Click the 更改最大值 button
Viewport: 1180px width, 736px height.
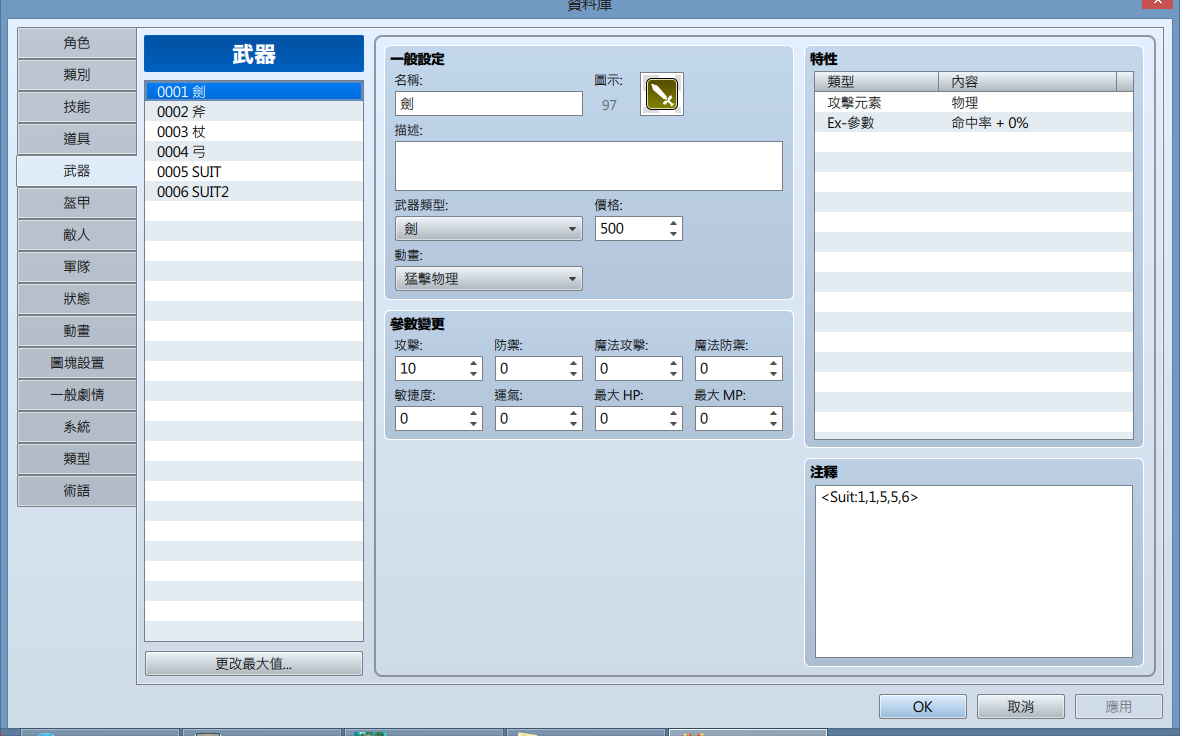(254, 664)
